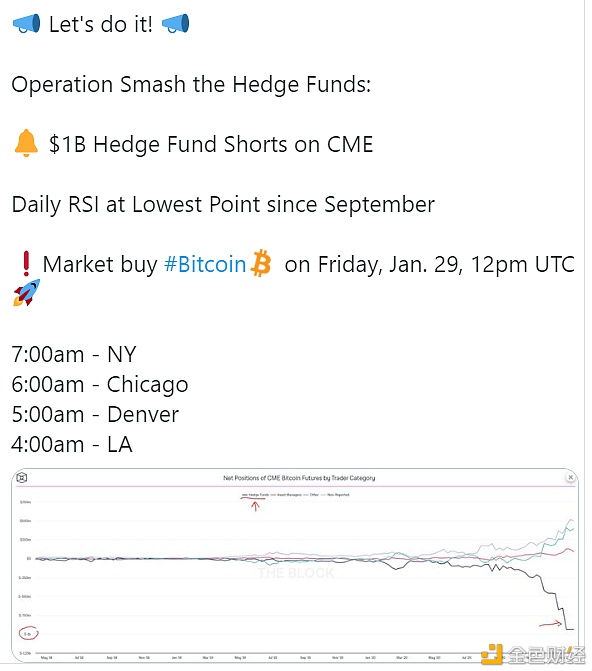The height and width of the screenshot is (671, 592).
Task: Open the CME Bitcoin Futures chart image
Action: click(x=295, y=565)
